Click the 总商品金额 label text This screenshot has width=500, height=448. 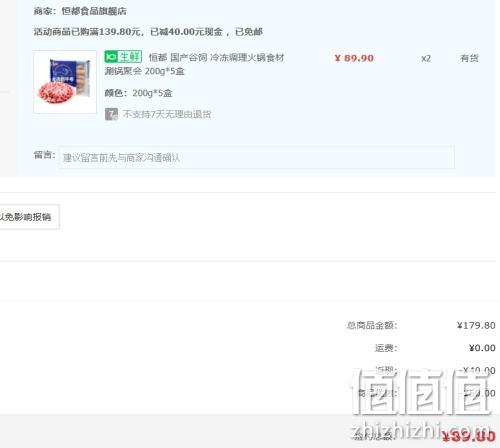click(x=372, y=325)
